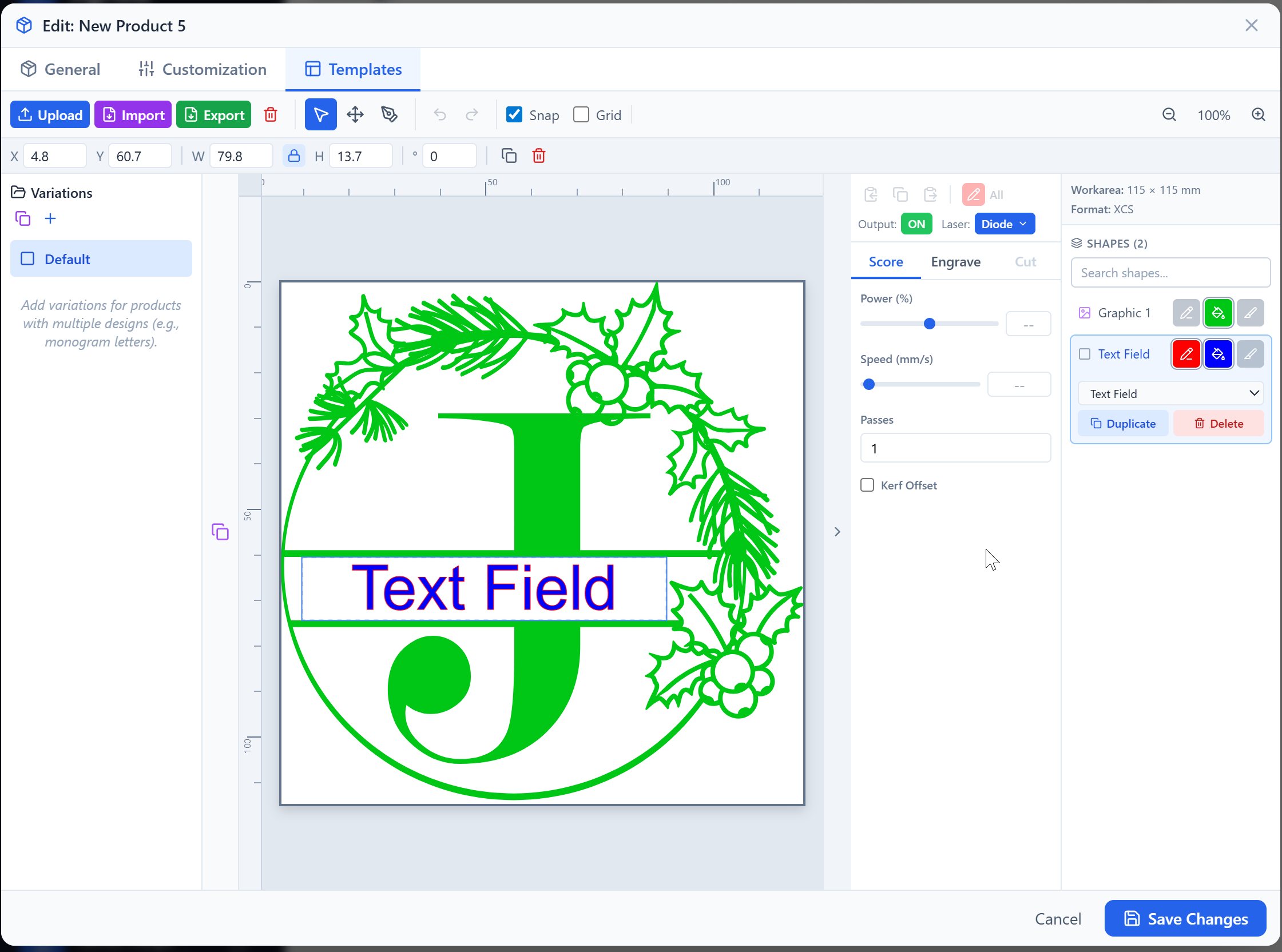Add a new variation with the plus icon

[51, 218]
